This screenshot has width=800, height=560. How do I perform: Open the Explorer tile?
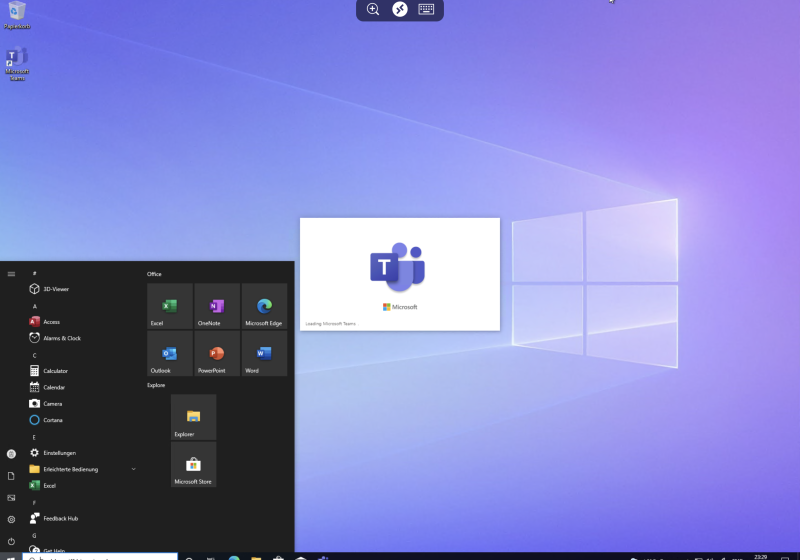[193, 417]
